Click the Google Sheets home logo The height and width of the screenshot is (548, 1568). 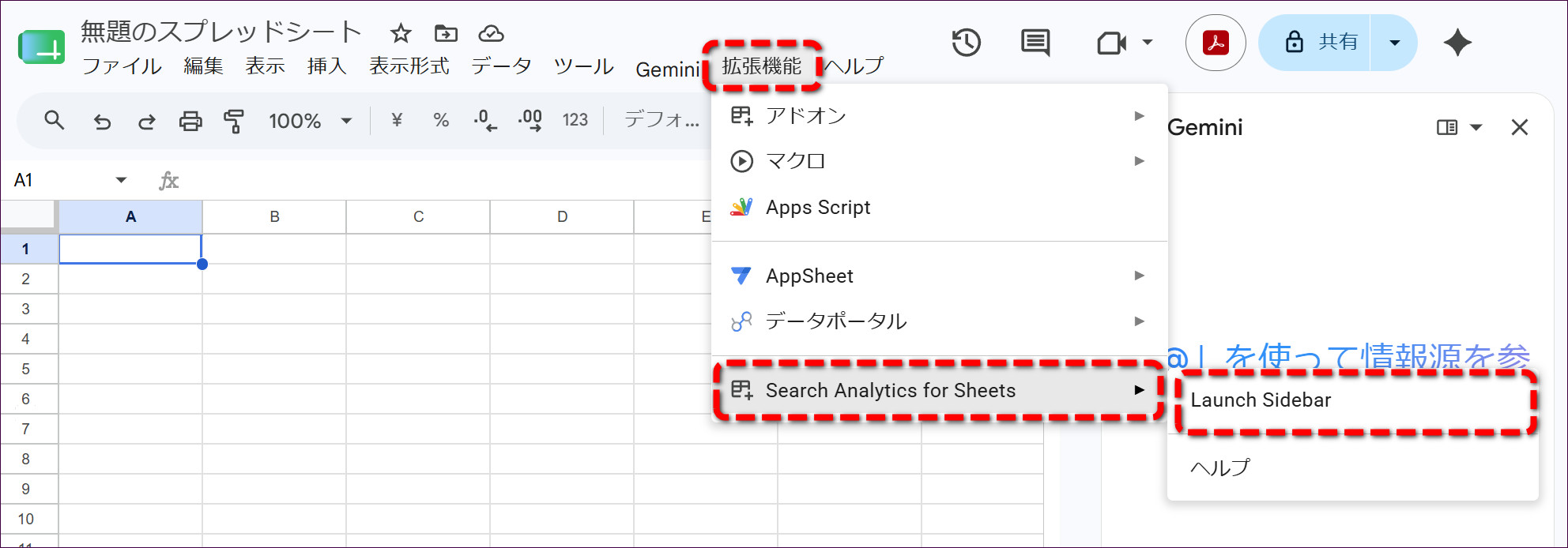click(x=42, y=47)
